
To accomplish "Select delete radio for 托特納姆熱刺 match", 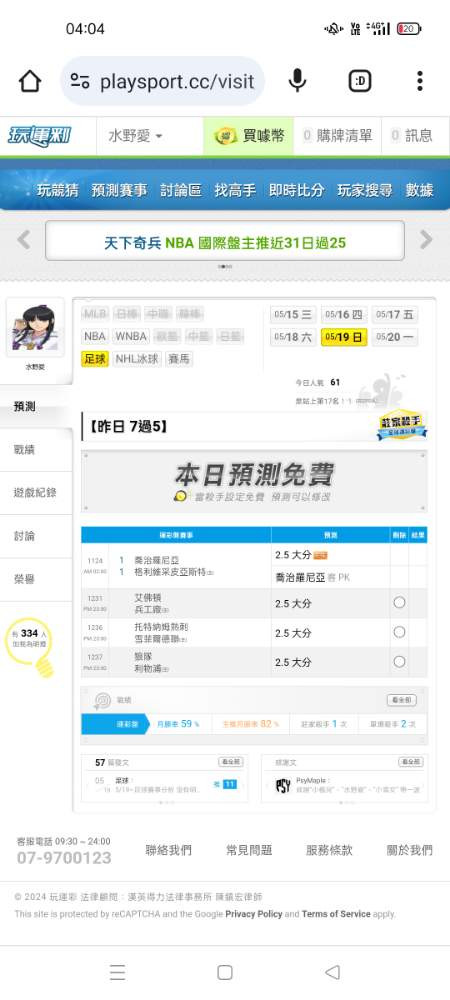I will [399, 632].
